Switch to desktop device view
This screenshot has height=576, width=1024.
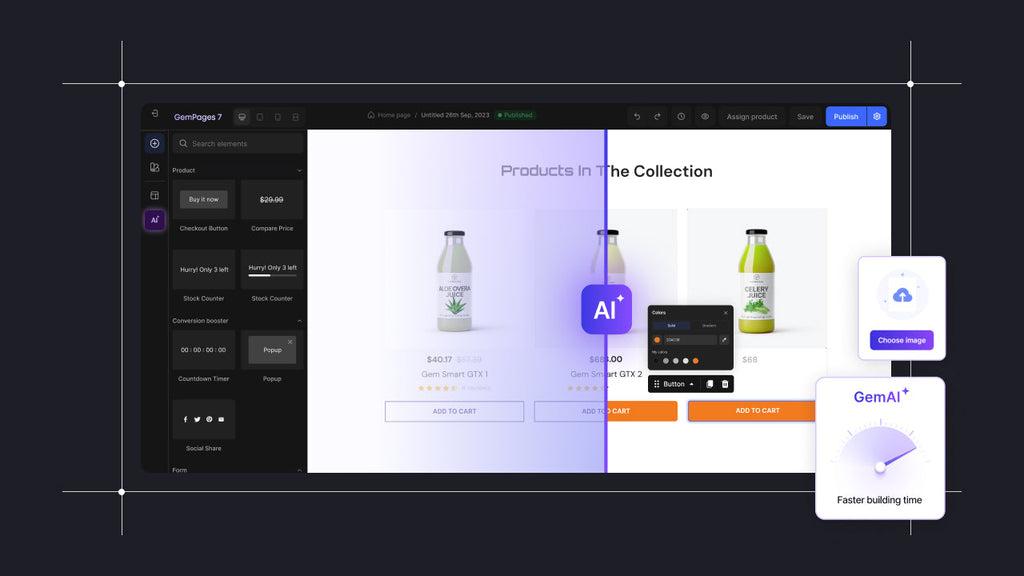point(242,117)
